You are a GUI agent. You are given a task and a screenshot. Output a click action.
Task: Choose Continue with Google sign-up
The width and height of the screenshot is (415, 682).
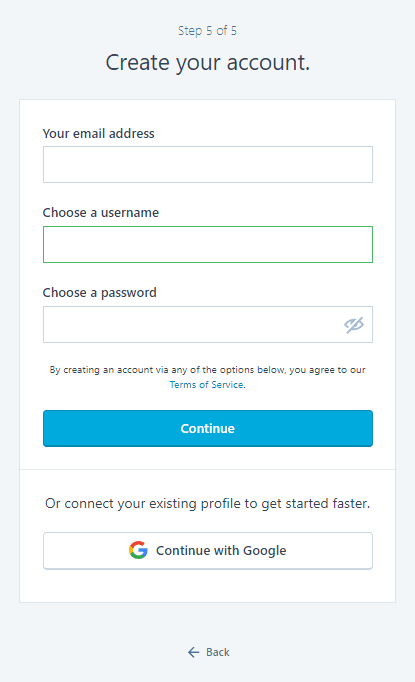click(208, 551)
